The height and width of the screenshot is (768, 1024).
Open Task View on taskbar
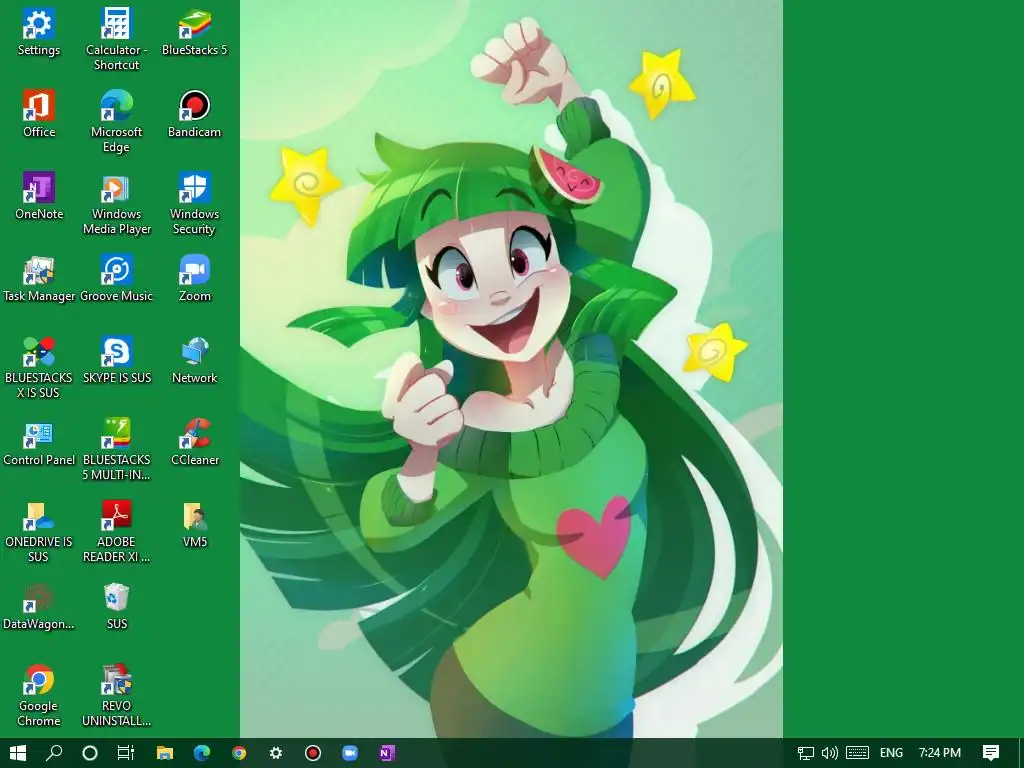[x=125, y=753]
